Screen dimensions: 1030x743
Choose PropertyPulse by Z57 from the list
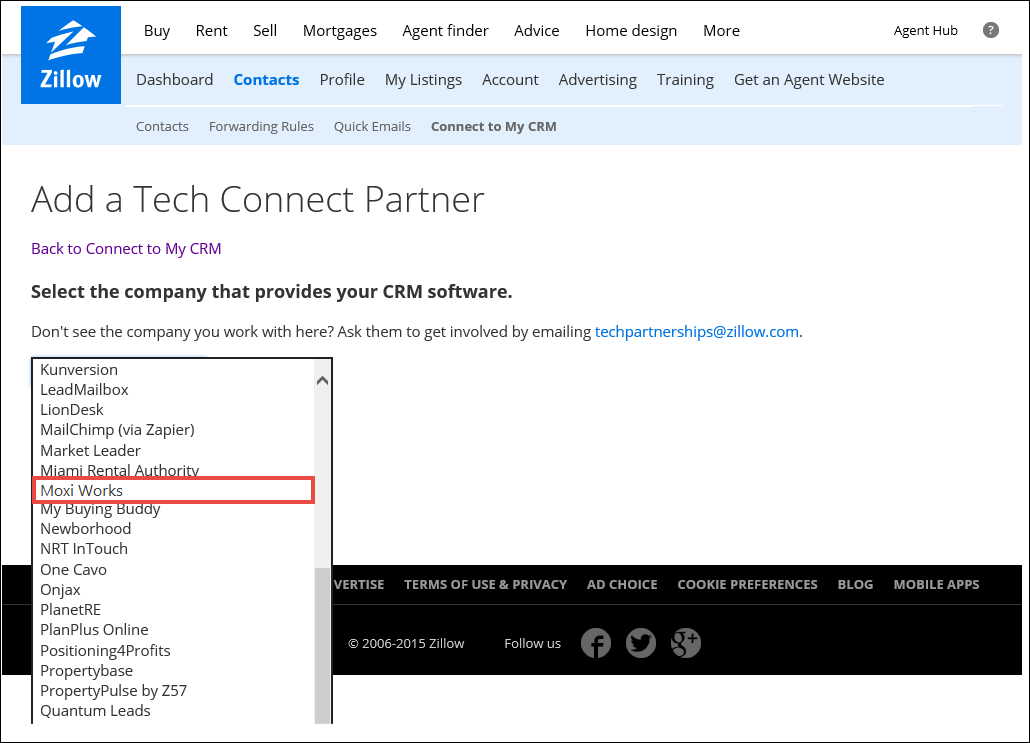coord(174,690)
